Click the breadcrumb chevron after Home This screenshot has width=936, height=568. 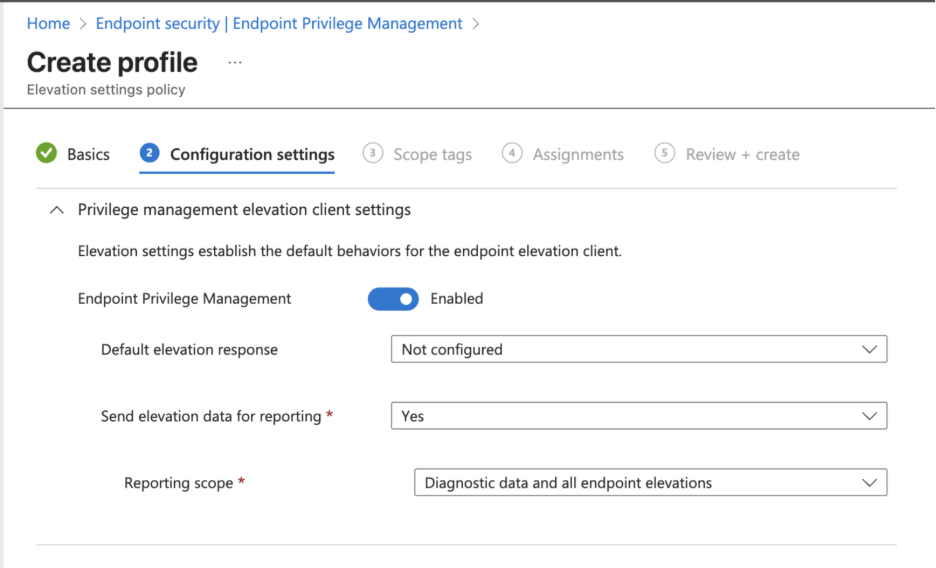pyautogui.click(x=83, y=23)
